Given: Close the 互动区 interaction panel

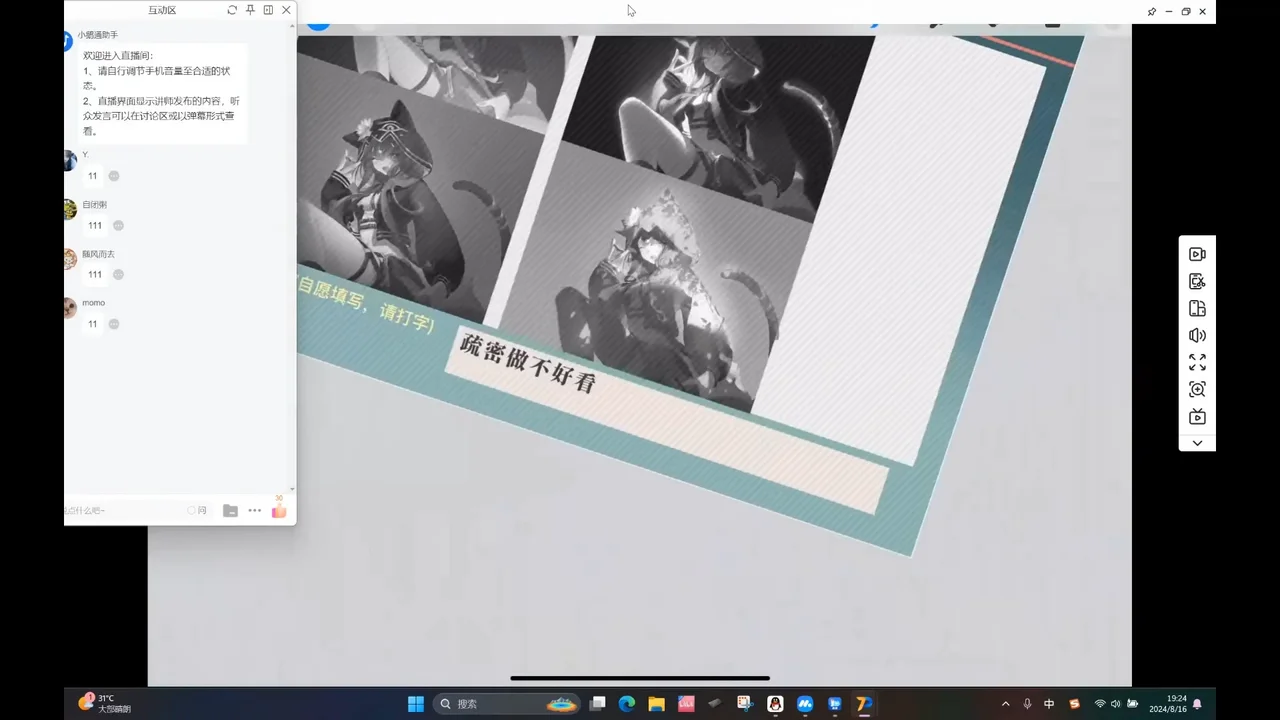Looking at the screenshot, I should (286, 10).
